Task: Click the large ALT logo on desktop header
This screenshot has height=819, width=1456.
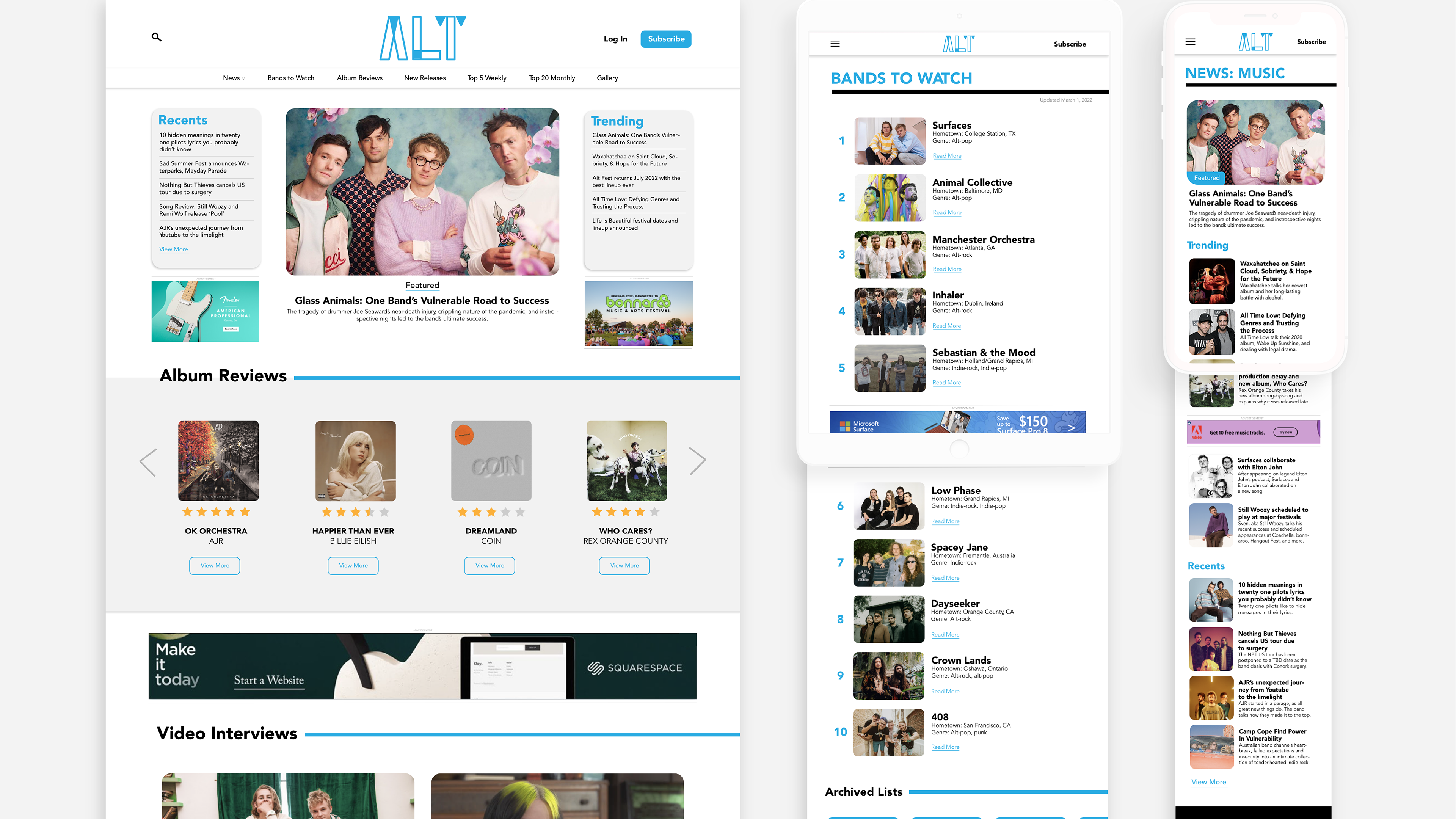Action: (x=422, y=38)
